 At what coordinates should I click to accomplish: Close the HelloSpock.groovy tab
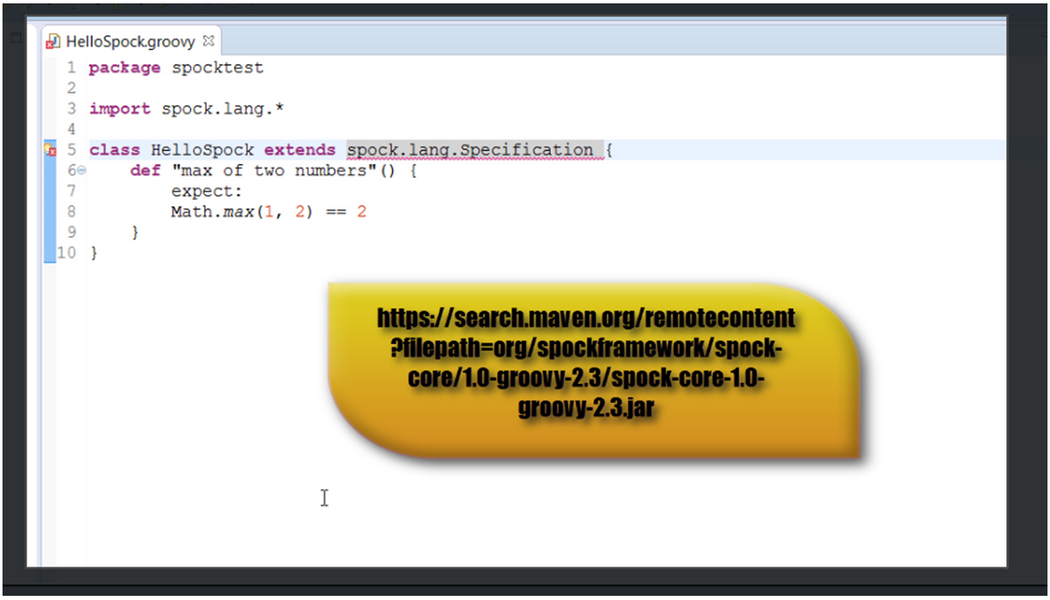(x=208, y=41)
